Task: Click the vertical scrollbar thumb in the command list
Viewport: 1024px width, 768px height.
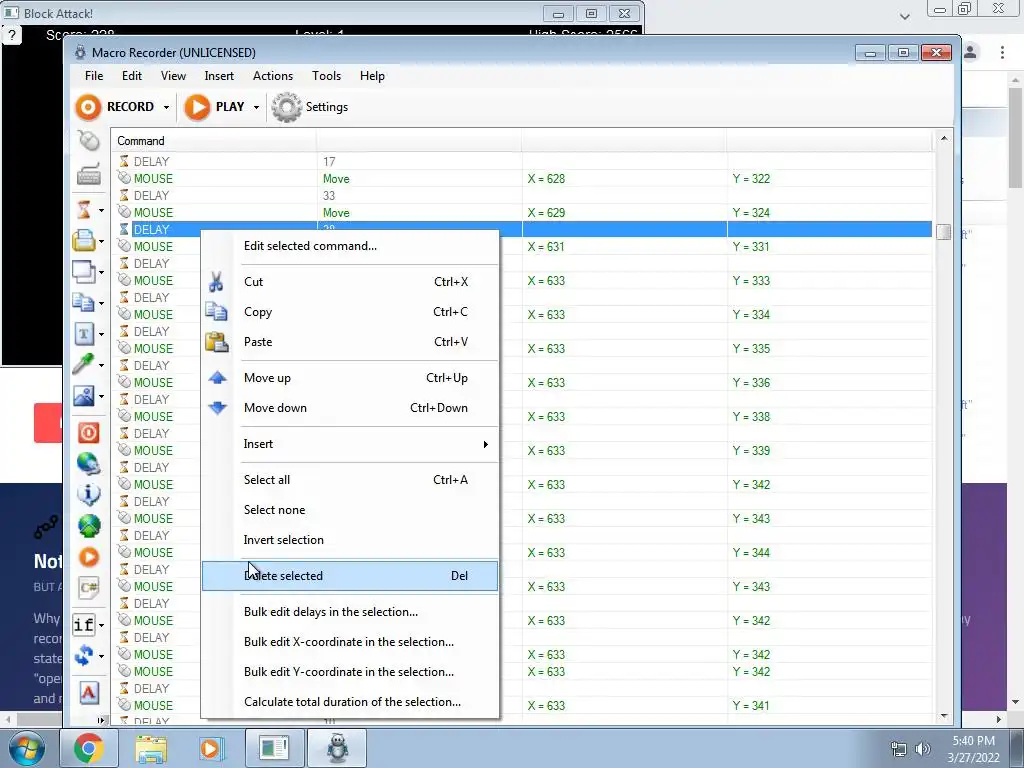Action: pos(944,232)
